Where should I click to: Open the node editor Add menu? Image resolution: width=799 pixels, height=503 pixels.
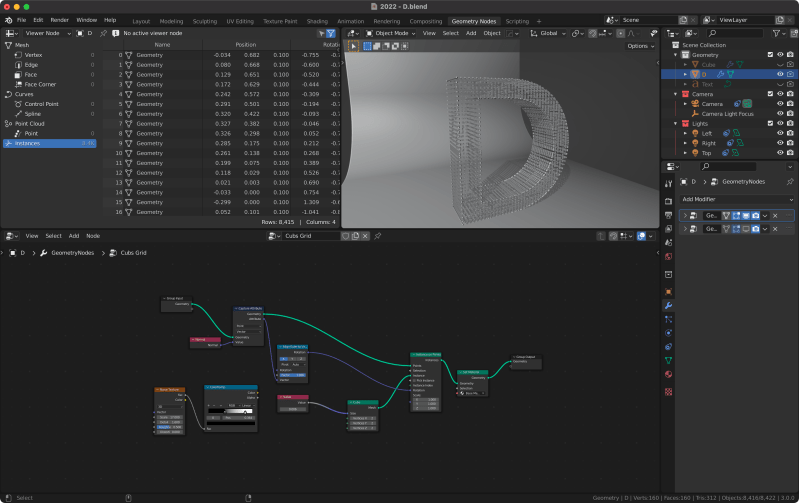tap(74, 236)
